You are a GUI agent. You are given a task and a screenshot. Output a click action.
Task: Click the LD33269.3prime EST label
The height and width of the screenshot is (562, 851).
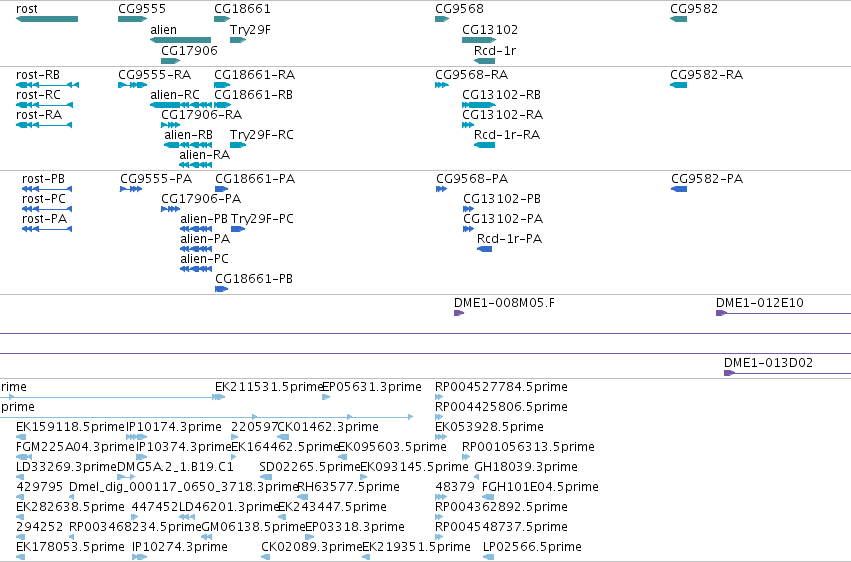[67, 467]
